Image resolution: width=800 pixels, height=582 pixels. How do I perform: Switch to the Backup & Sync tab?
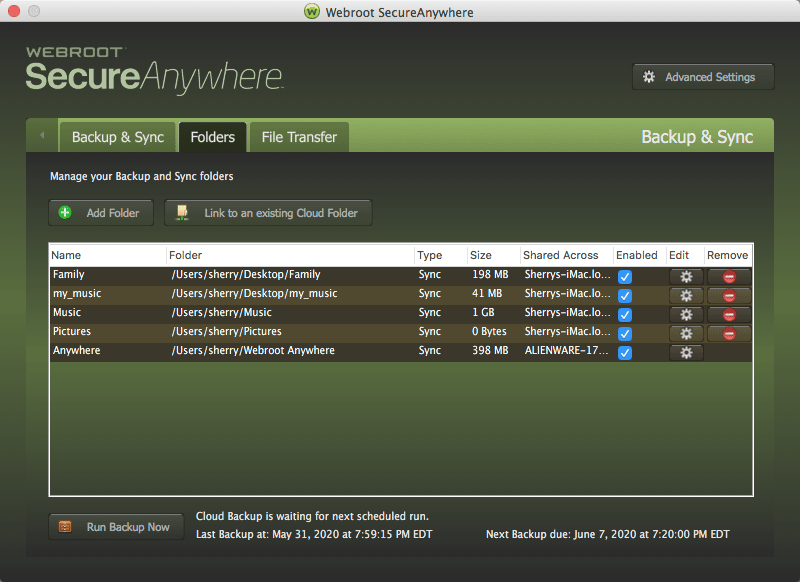coord(118,137)
